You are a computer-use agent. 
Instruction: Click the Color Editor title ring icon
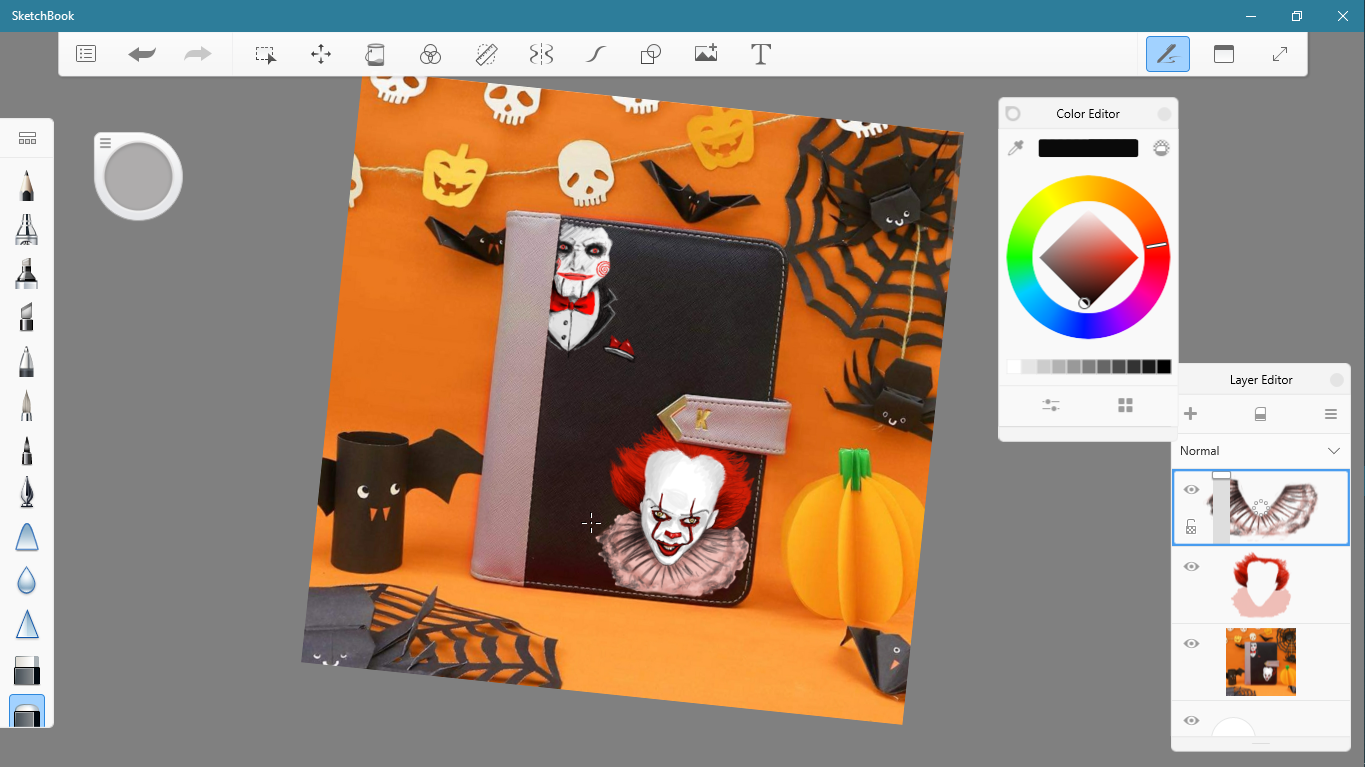coord(1012,114)
